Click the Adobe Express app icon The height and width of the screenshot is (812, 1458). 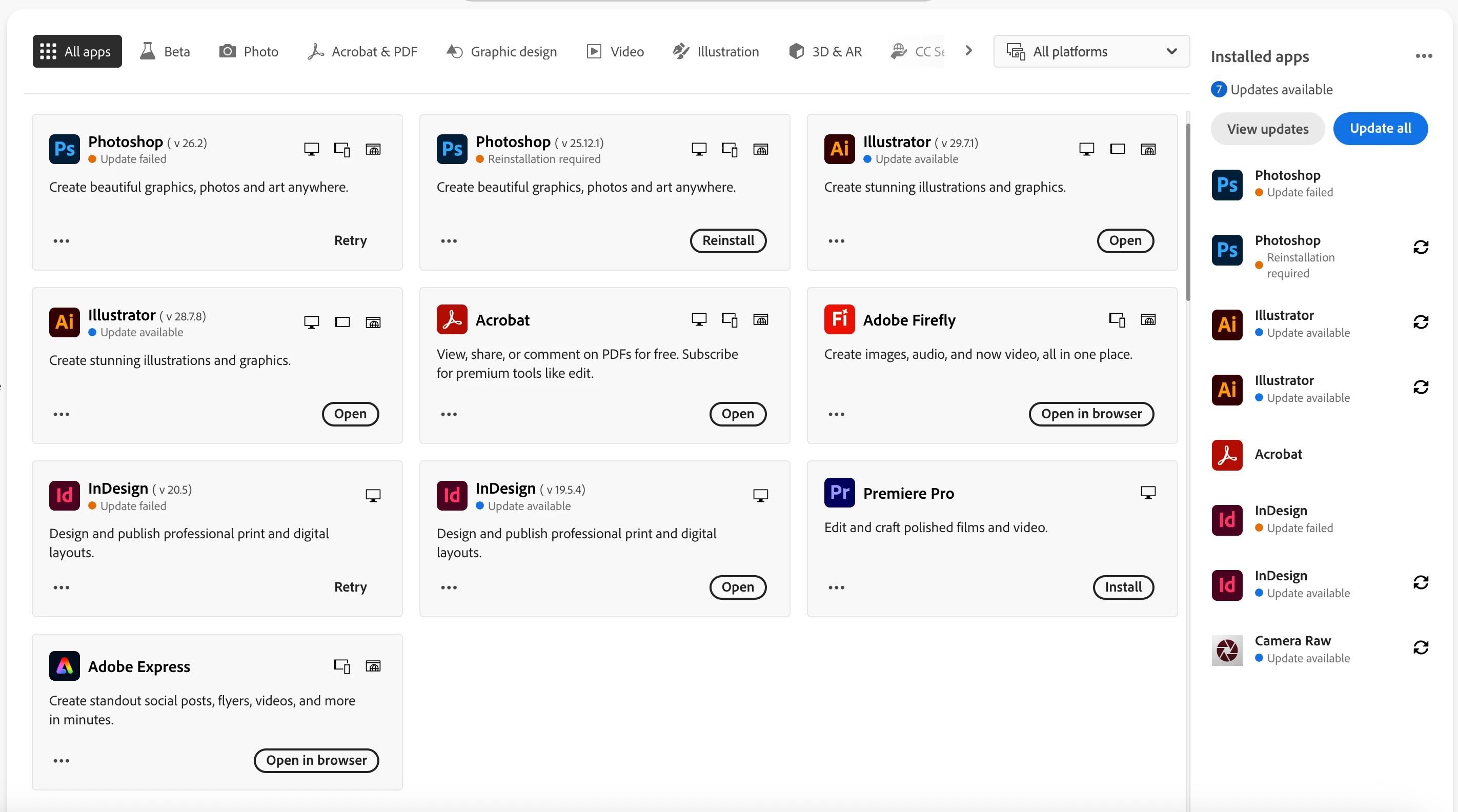(64, 666)
